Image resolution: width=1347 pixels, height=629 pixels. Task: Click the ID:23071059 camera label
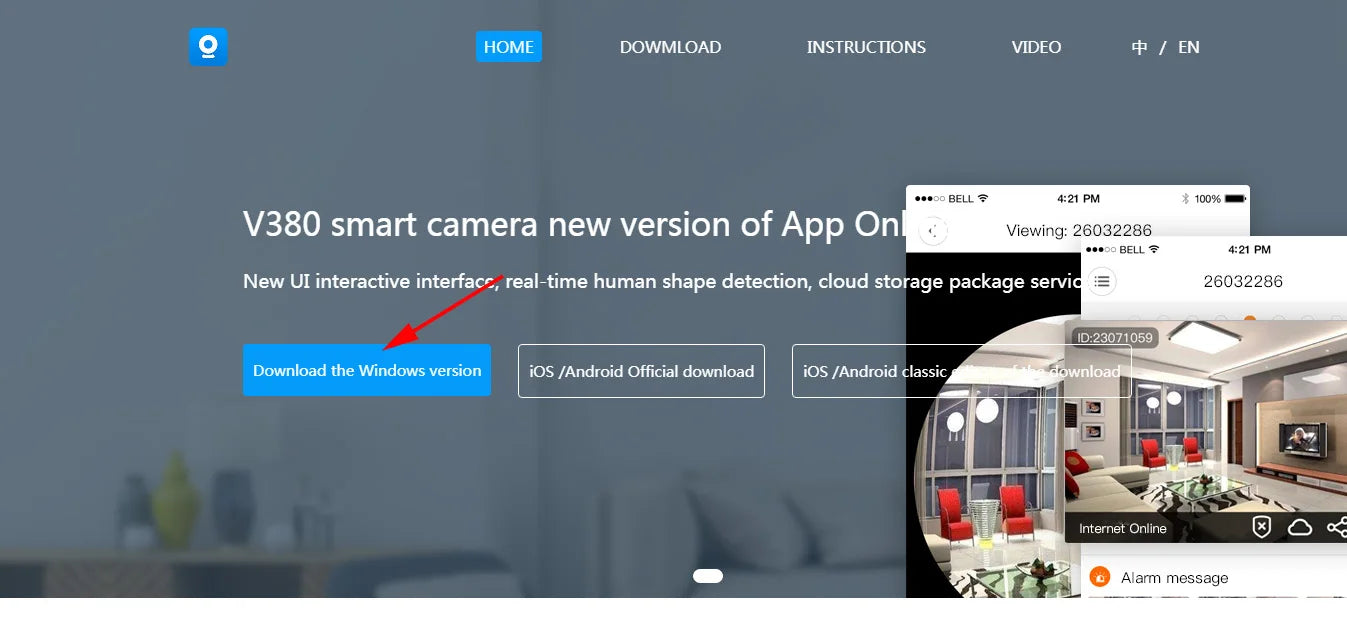[x=1114, y=338]
